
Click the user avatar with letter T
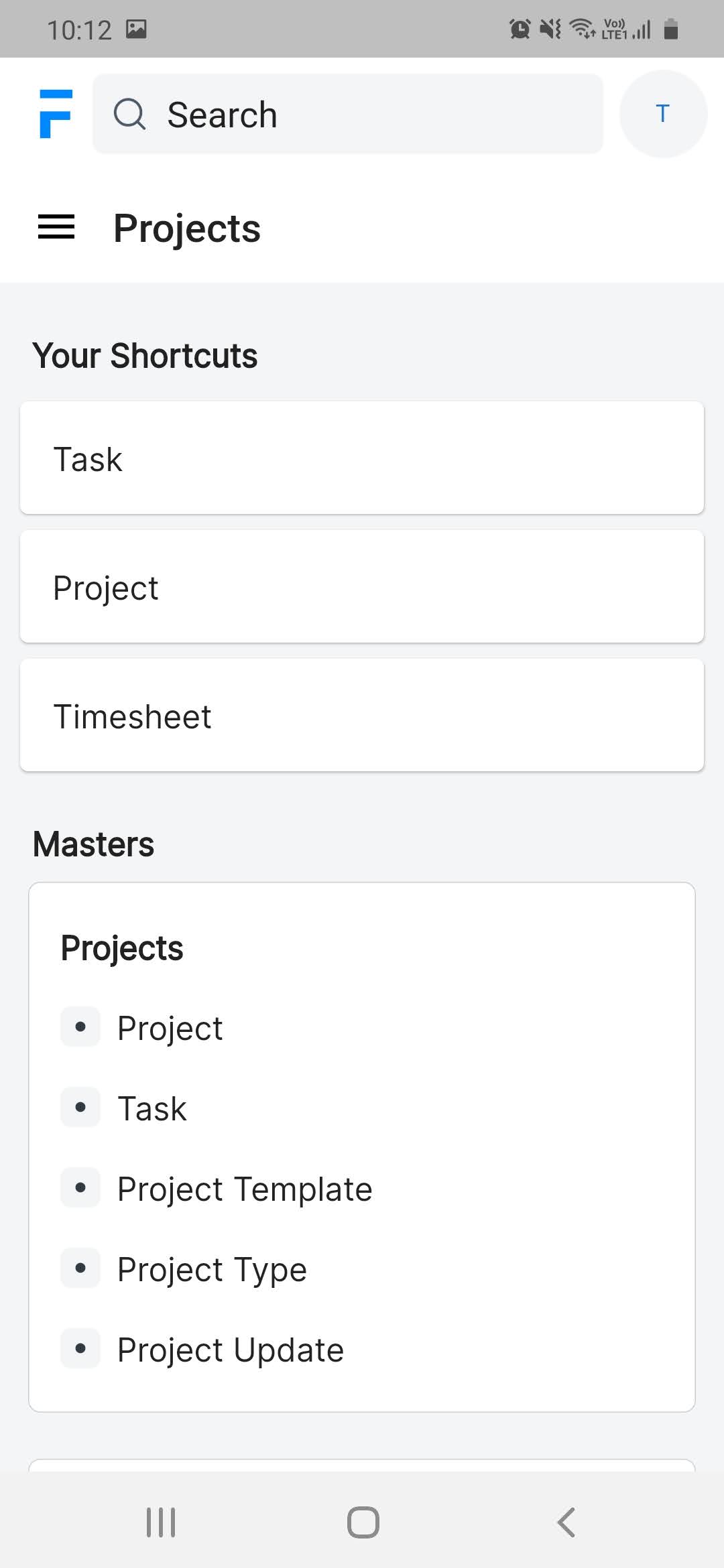pos(662,114)
